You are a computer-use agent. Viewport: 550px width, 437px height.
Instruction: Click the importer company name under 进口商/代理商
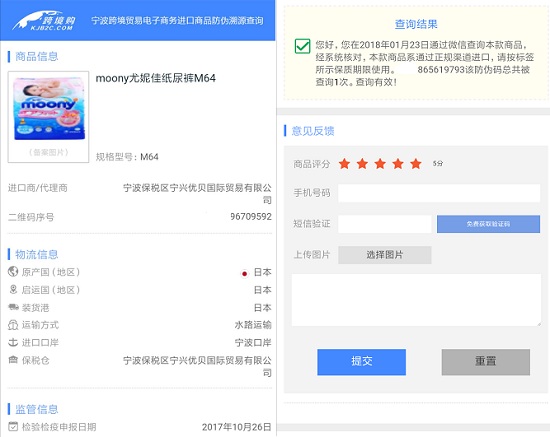click(x=197, y=194)
